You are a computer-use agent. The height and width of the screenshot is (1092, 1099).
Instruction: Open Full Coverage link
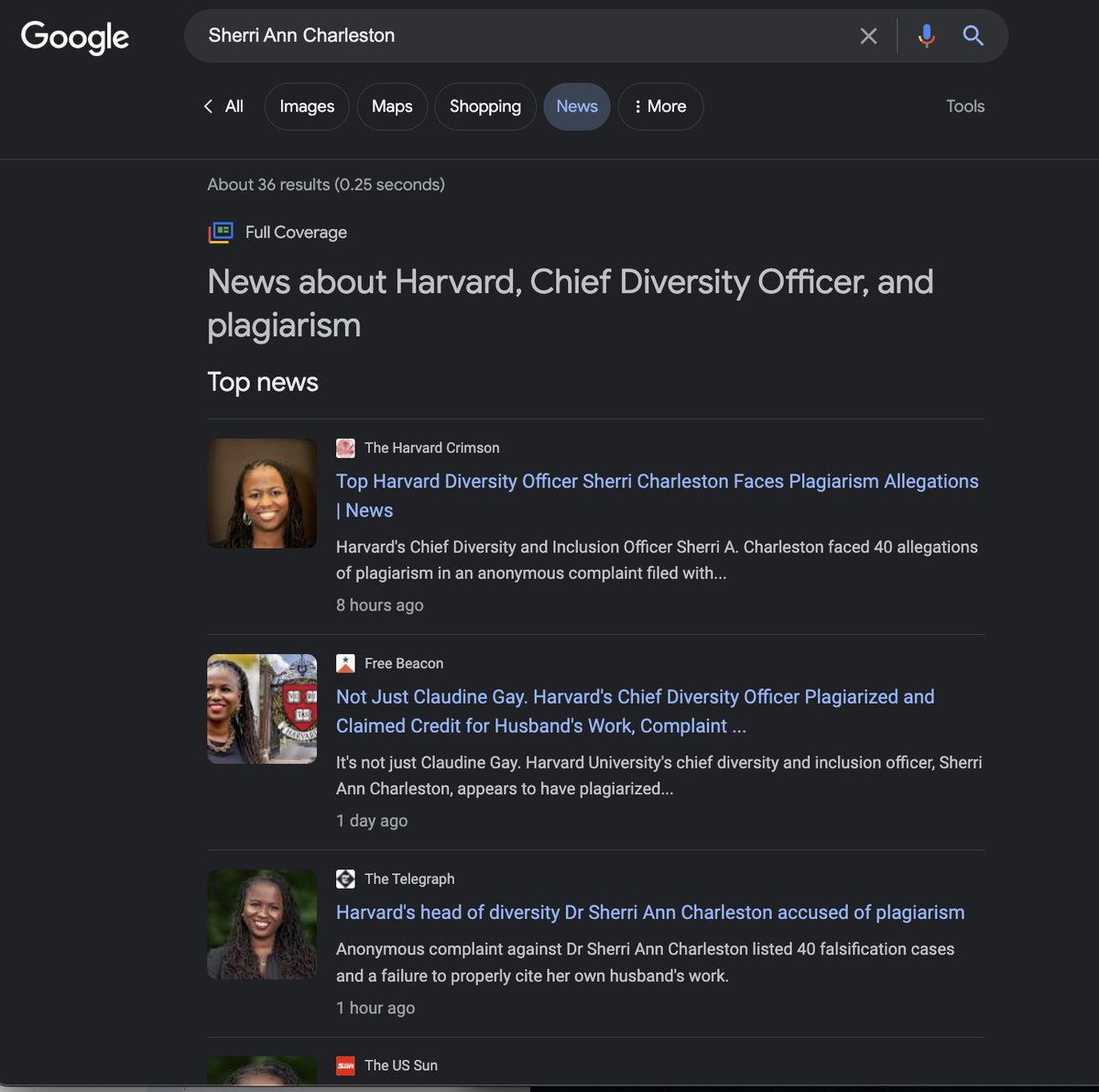(x=296, y=233)
